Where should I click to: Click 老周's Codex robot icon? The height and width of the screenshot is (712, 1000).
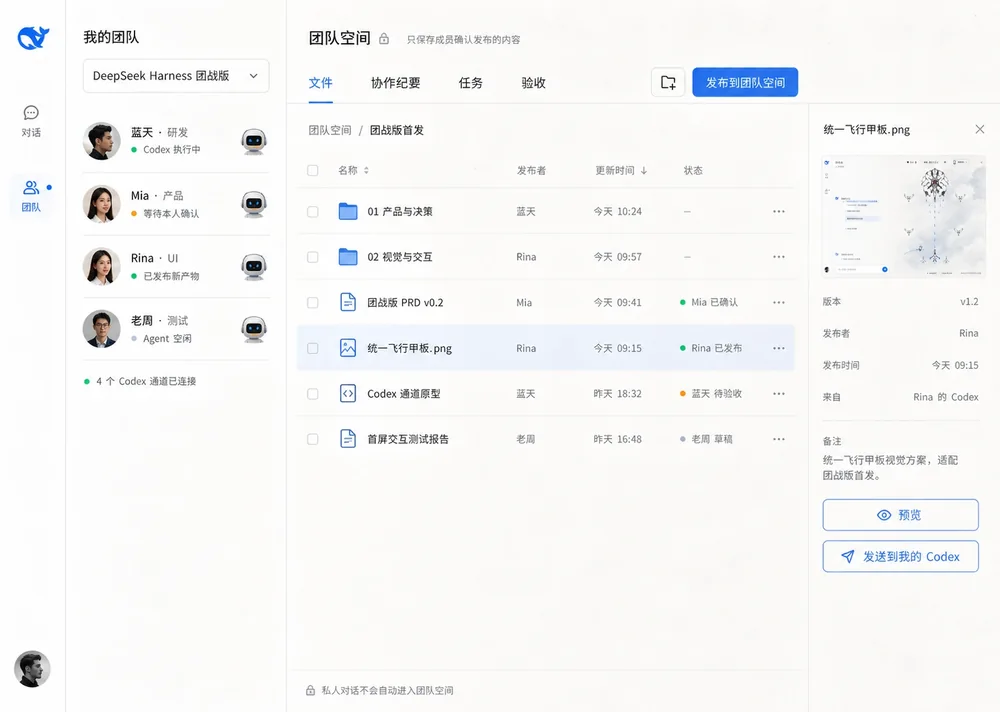254,329
